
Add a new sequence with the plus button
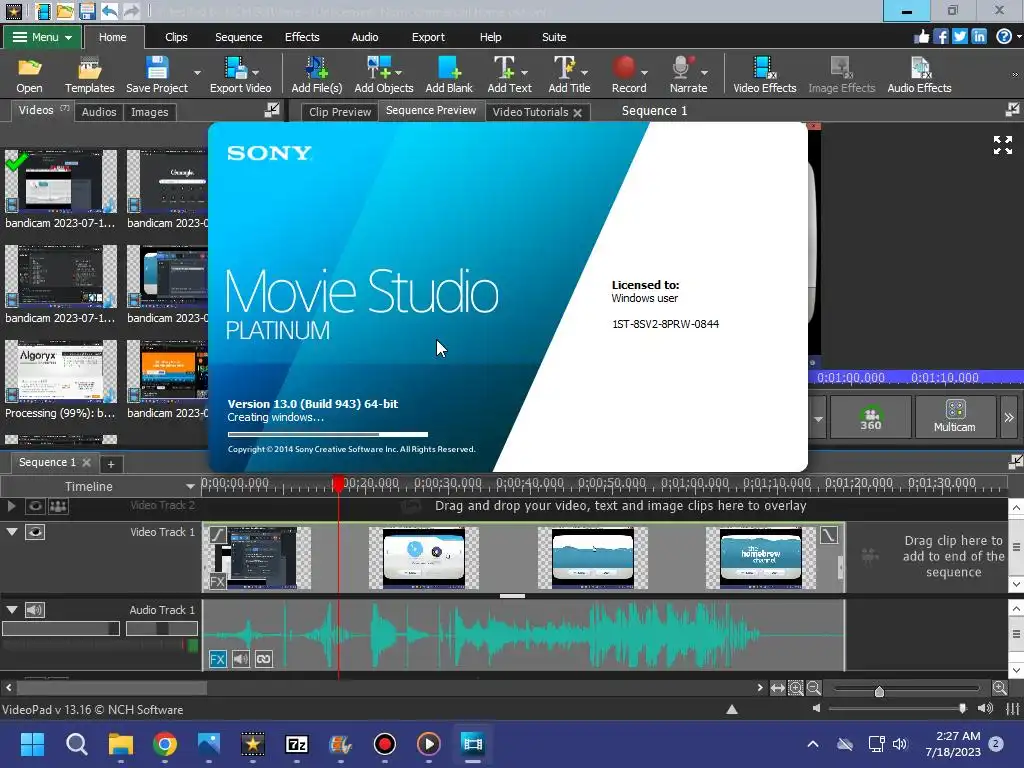click(111, 464)
